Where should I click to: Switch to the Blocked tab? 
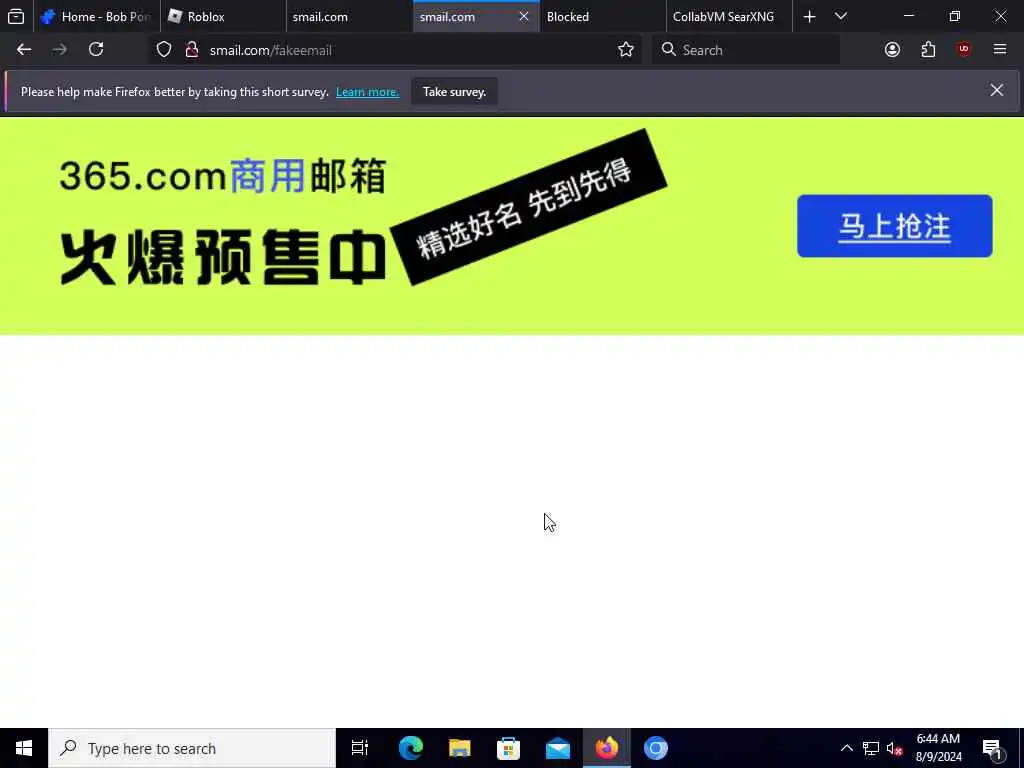coord(603,16)
